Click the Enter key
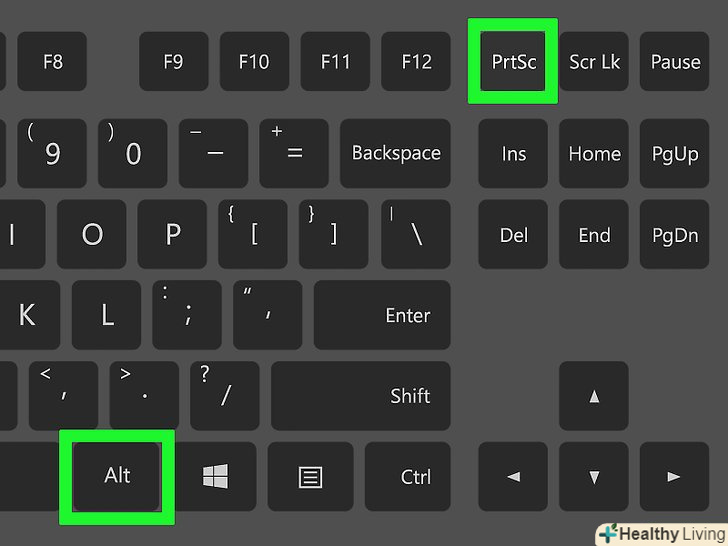728x546 pixels. tap(382, 315)
